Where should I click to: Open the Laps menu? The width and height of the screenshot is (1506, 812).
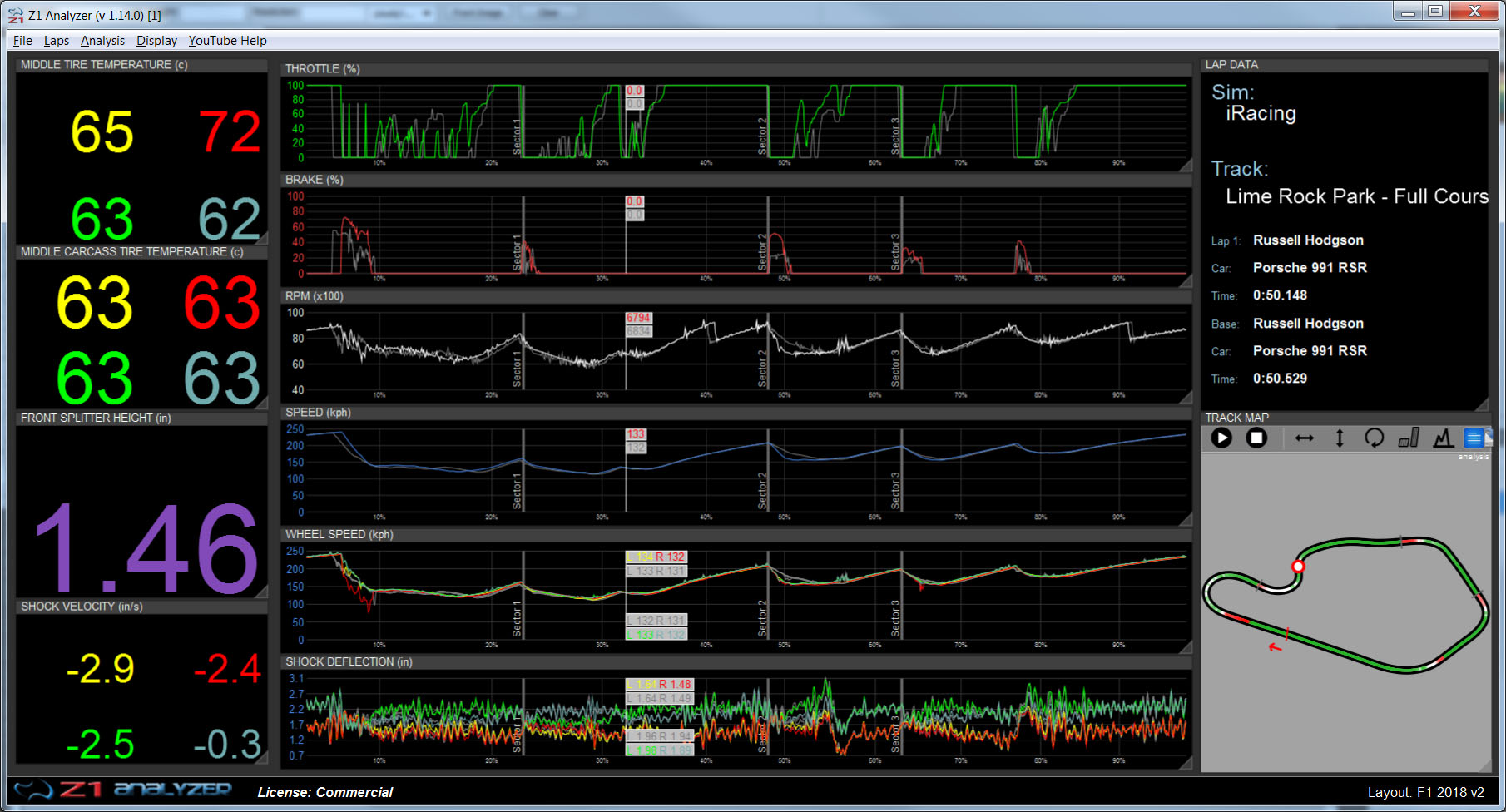[57, 40]
